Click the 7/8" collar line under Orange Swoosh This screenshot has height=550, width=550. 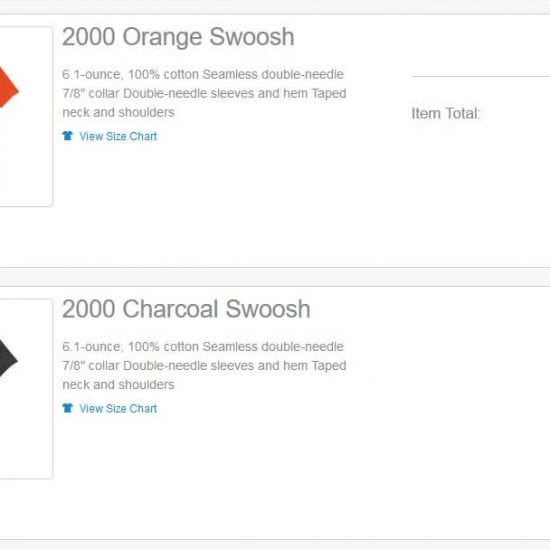[x=204, y=93]
